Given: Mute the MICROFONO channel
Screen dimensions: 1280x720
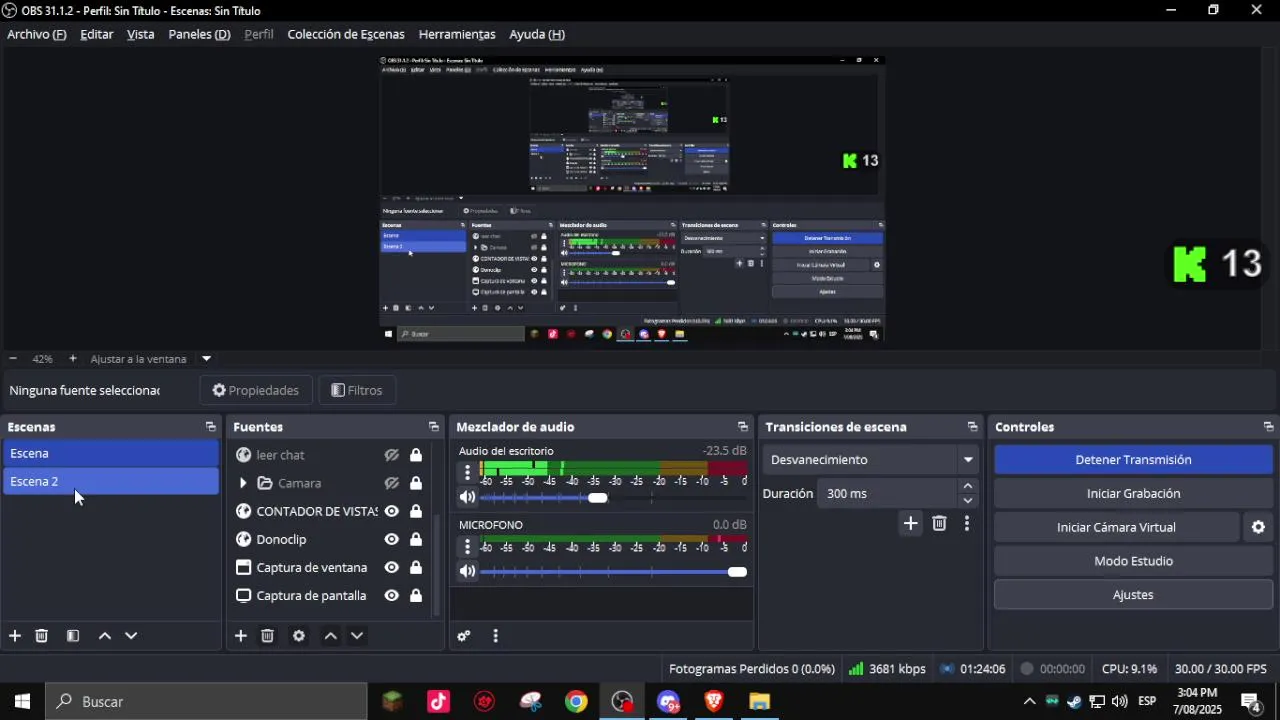Looking at the screenshot, I should [467, 571].
